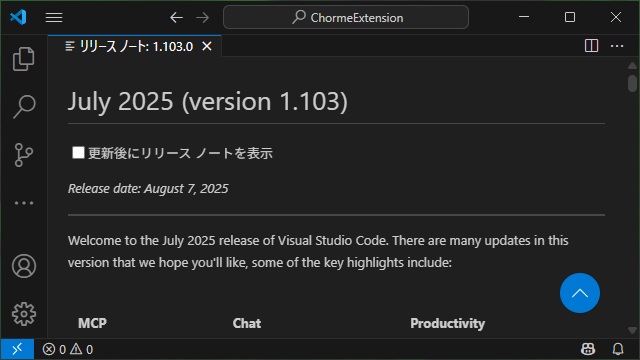Click the blue scroll-to-top button

[x=580, y=293]
